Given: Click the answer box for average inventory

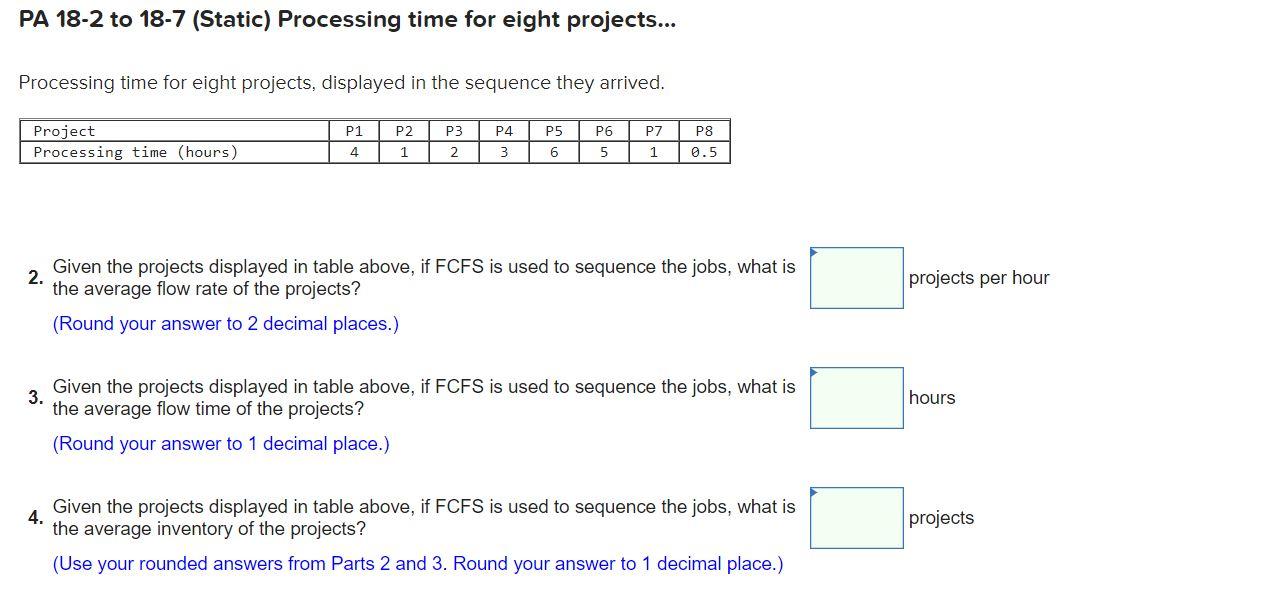Looking at the screenshot, I should click(x=857, y=518).
